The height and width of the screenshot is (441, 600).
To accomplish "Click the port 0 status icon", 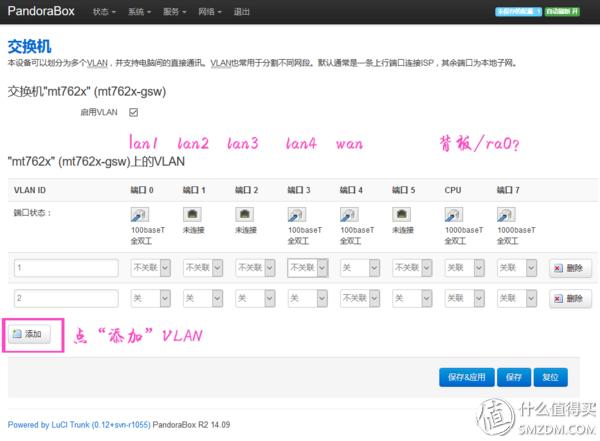I will [139, 214].
